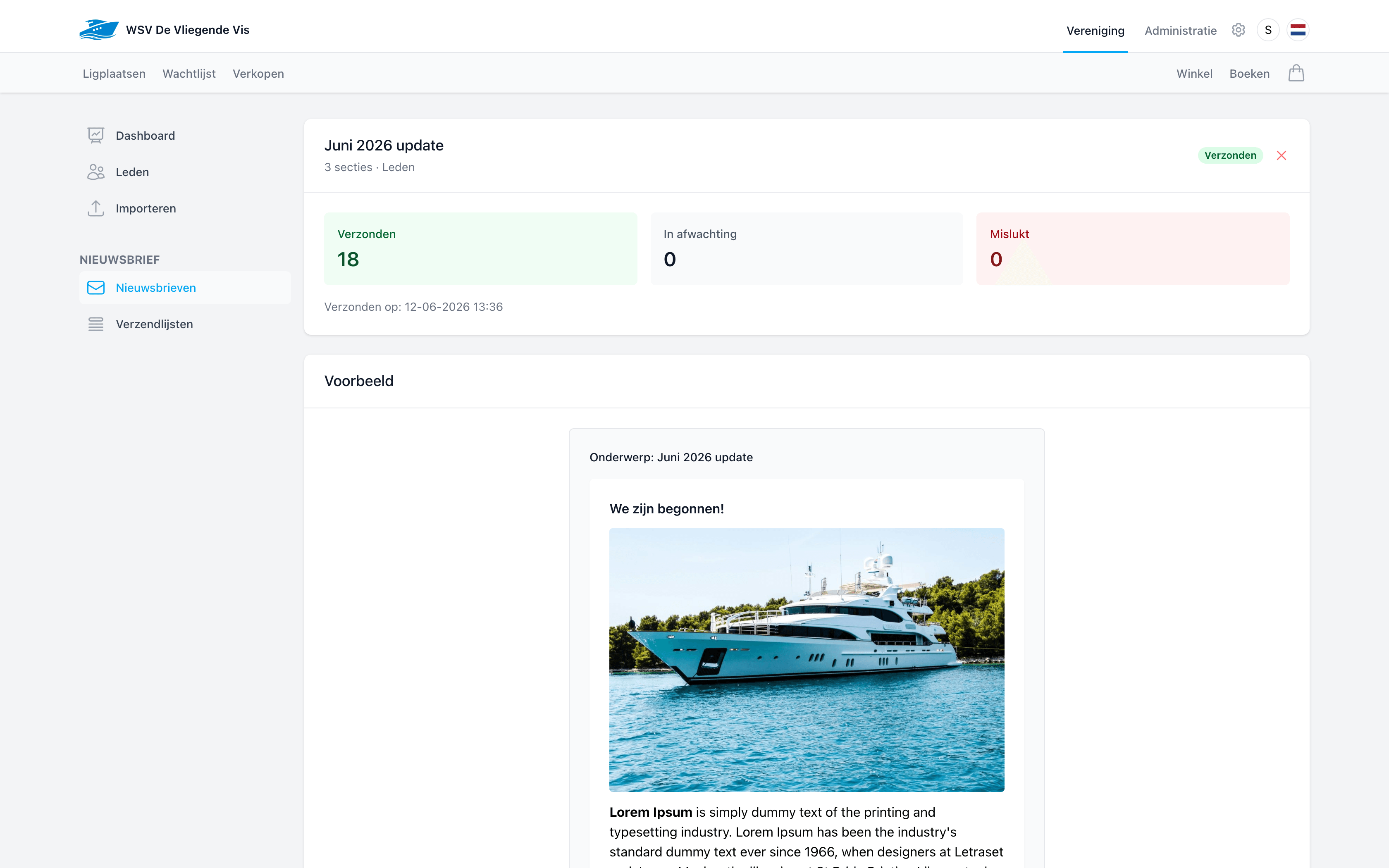Go to the Winkel page
1389x868 pixels.
[1194, 74]
